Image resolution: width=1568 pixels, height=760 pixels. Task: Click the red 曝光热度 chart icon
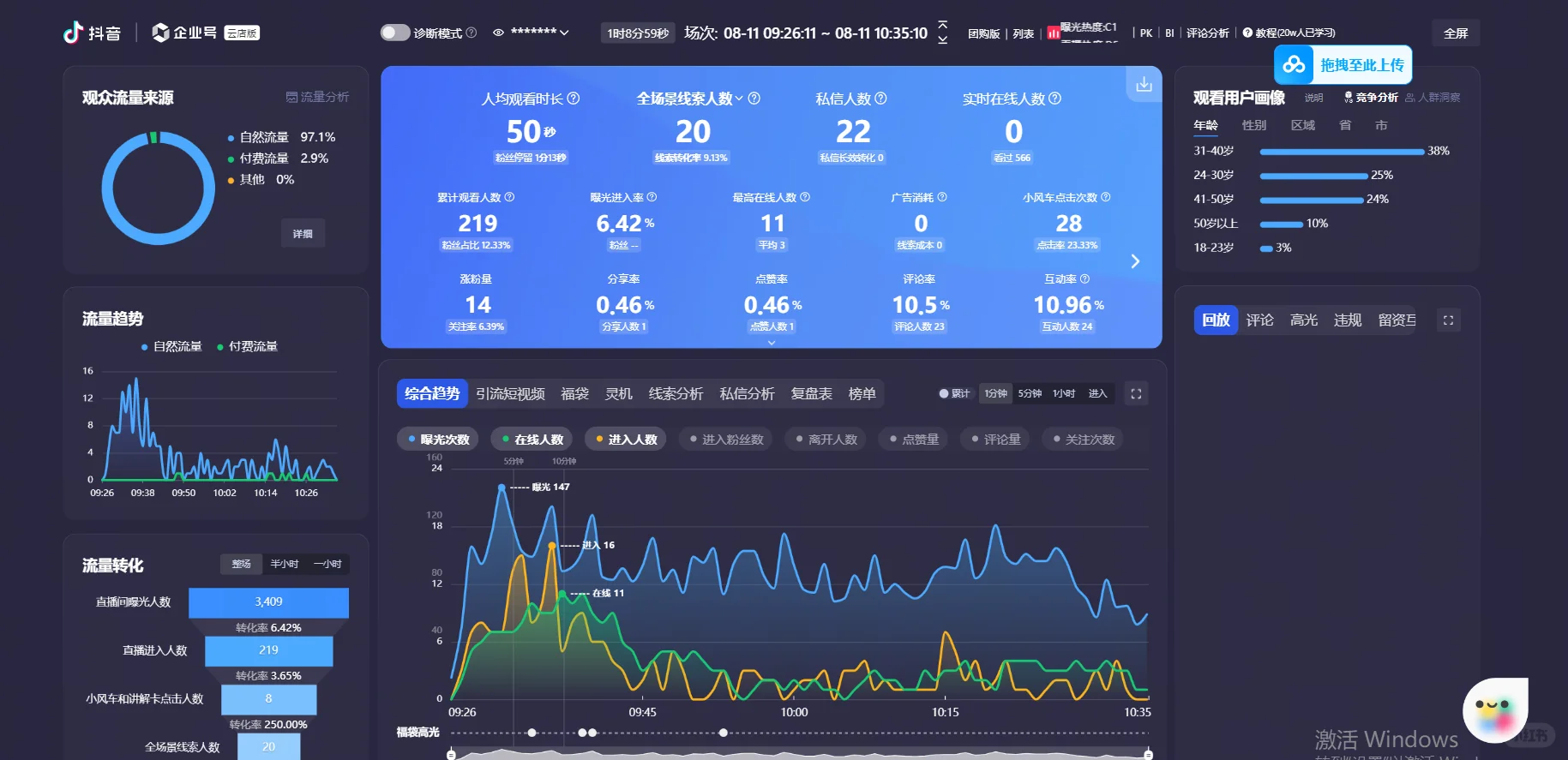click(x=1054, y=33)
